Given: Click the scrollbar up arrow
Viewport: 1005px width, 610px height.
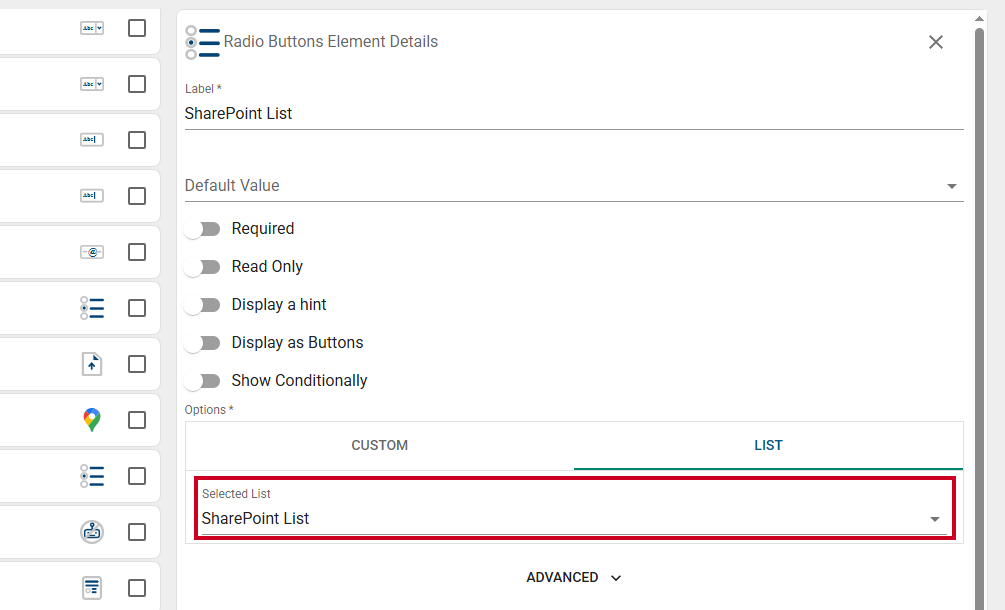Looking at the screenshot, I should [979, 19].
